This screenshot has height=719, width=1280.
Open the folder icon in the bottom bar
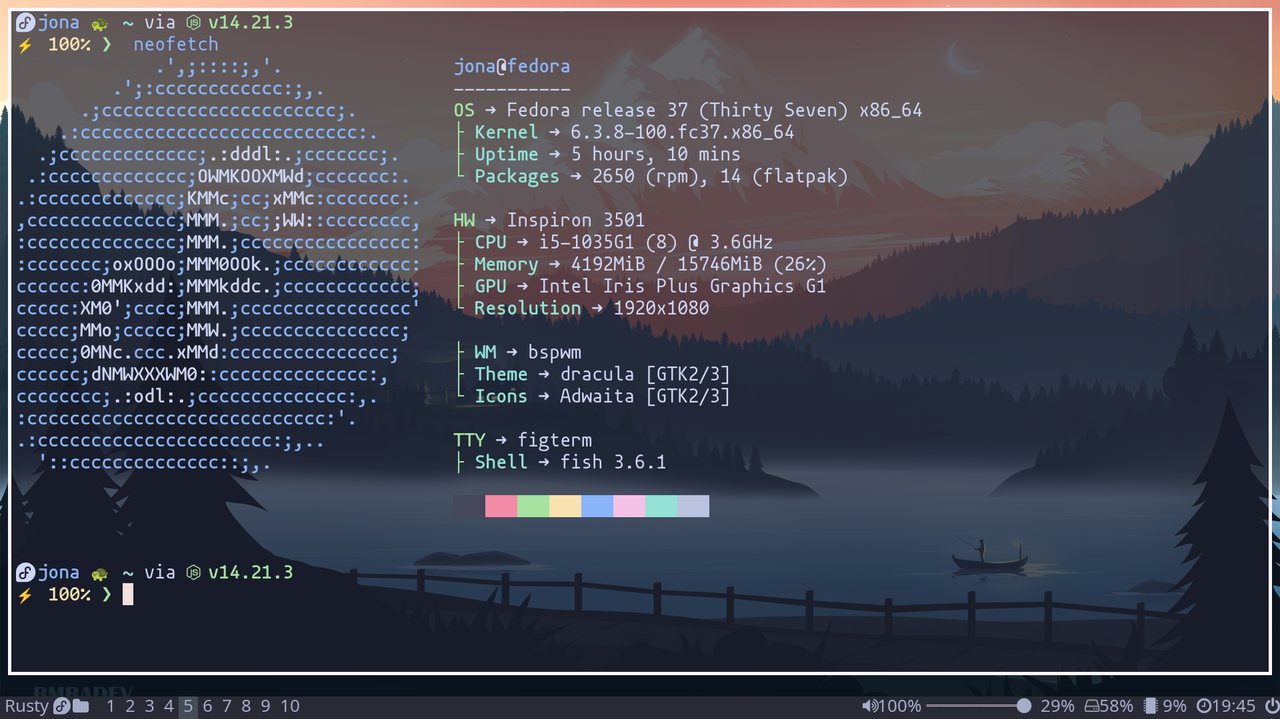click(81, 706)
